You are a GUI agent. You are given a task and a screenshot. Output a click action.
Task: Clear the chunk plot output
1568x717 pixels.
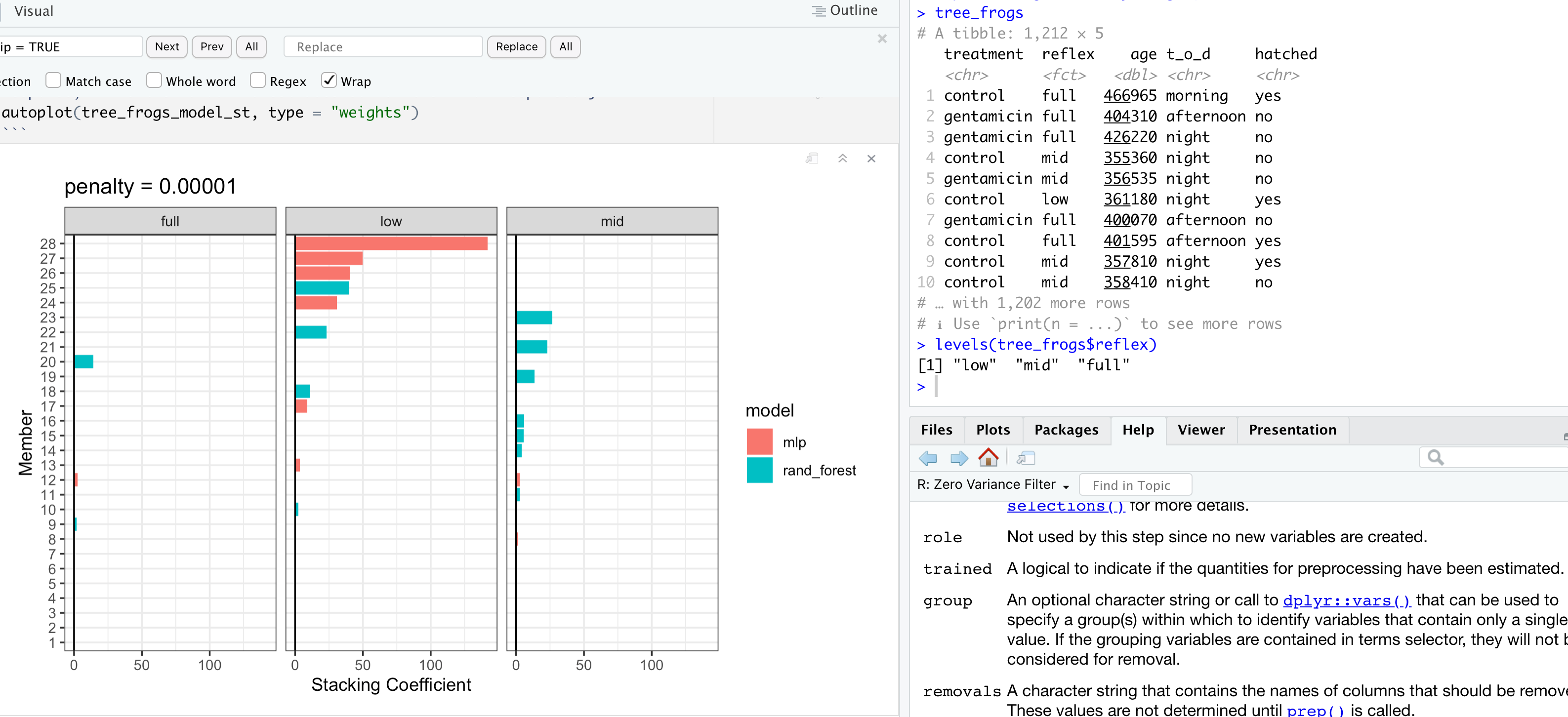[871, 158]
